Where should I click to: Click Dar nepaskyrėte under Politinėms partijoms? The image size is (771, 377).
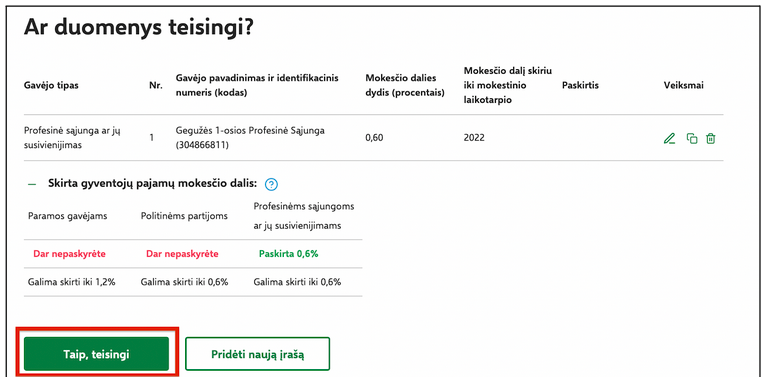coord(182,254)
